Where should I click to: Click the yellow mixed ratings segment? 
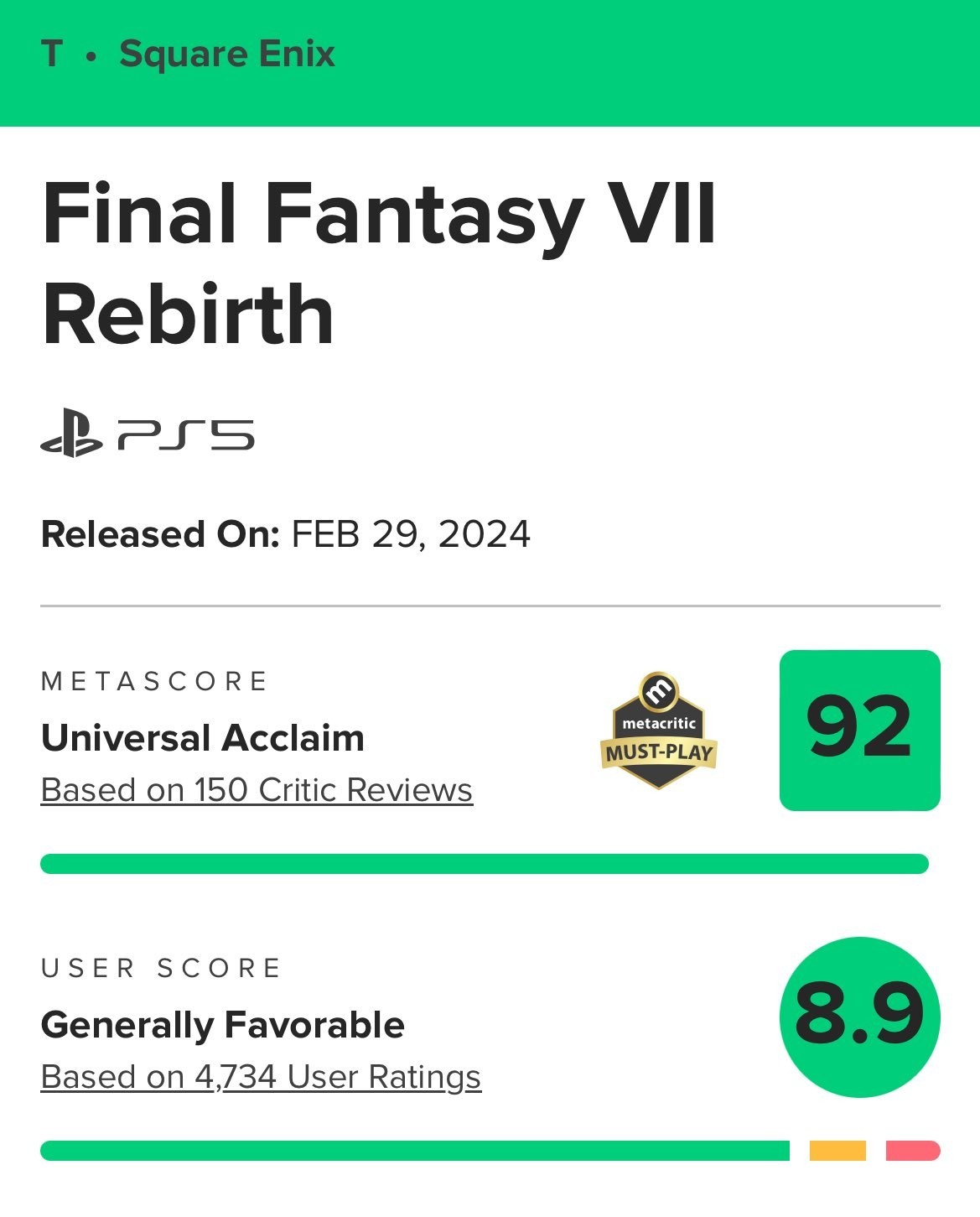(x=837, y=1151)
